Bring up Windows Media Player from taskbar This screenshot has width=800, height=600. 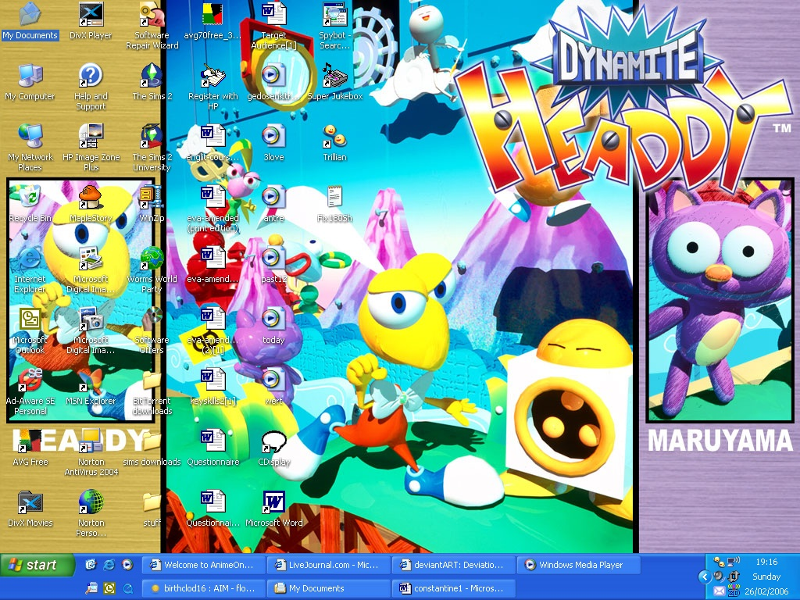578,565
